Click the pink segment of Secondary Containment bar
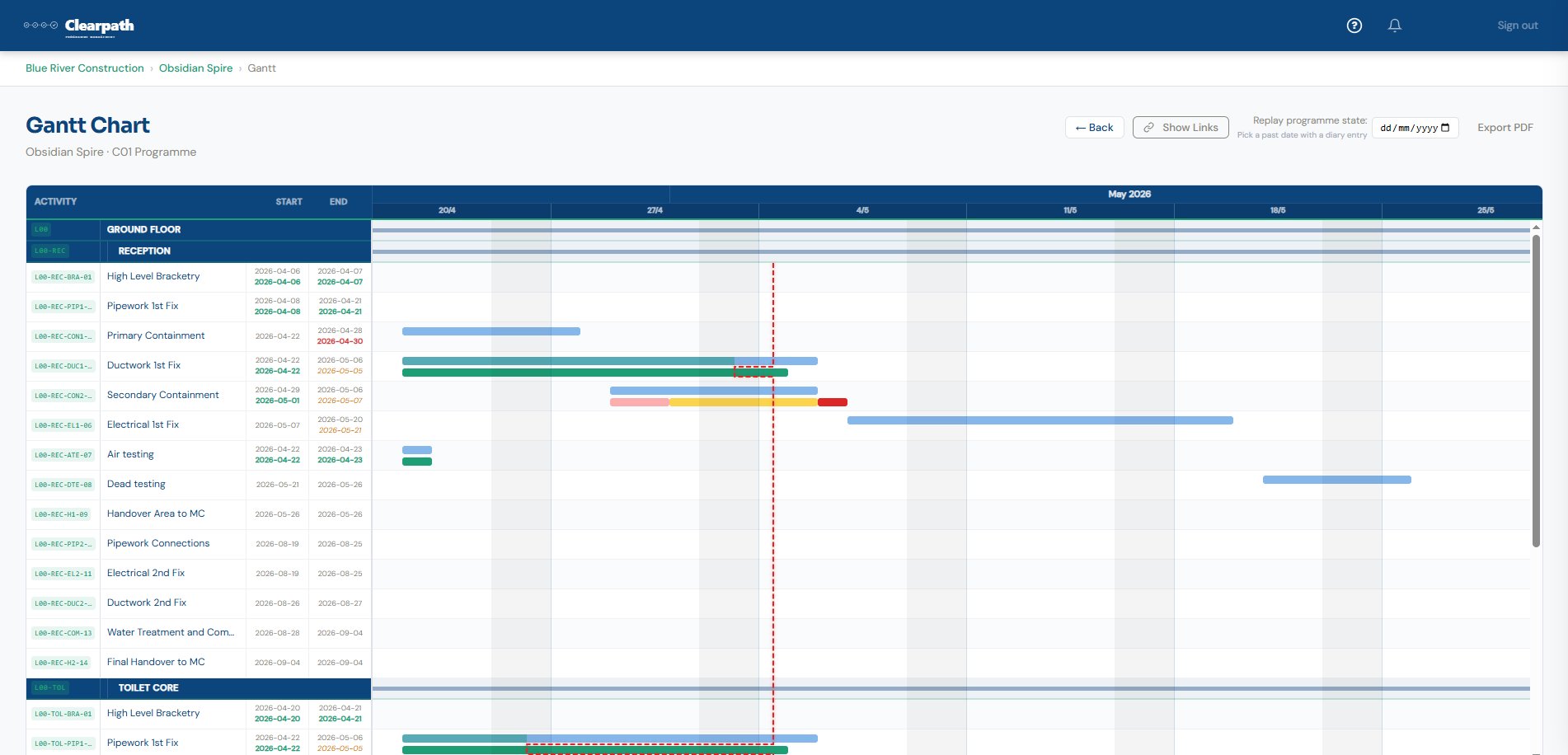 [x=640, y=402]
